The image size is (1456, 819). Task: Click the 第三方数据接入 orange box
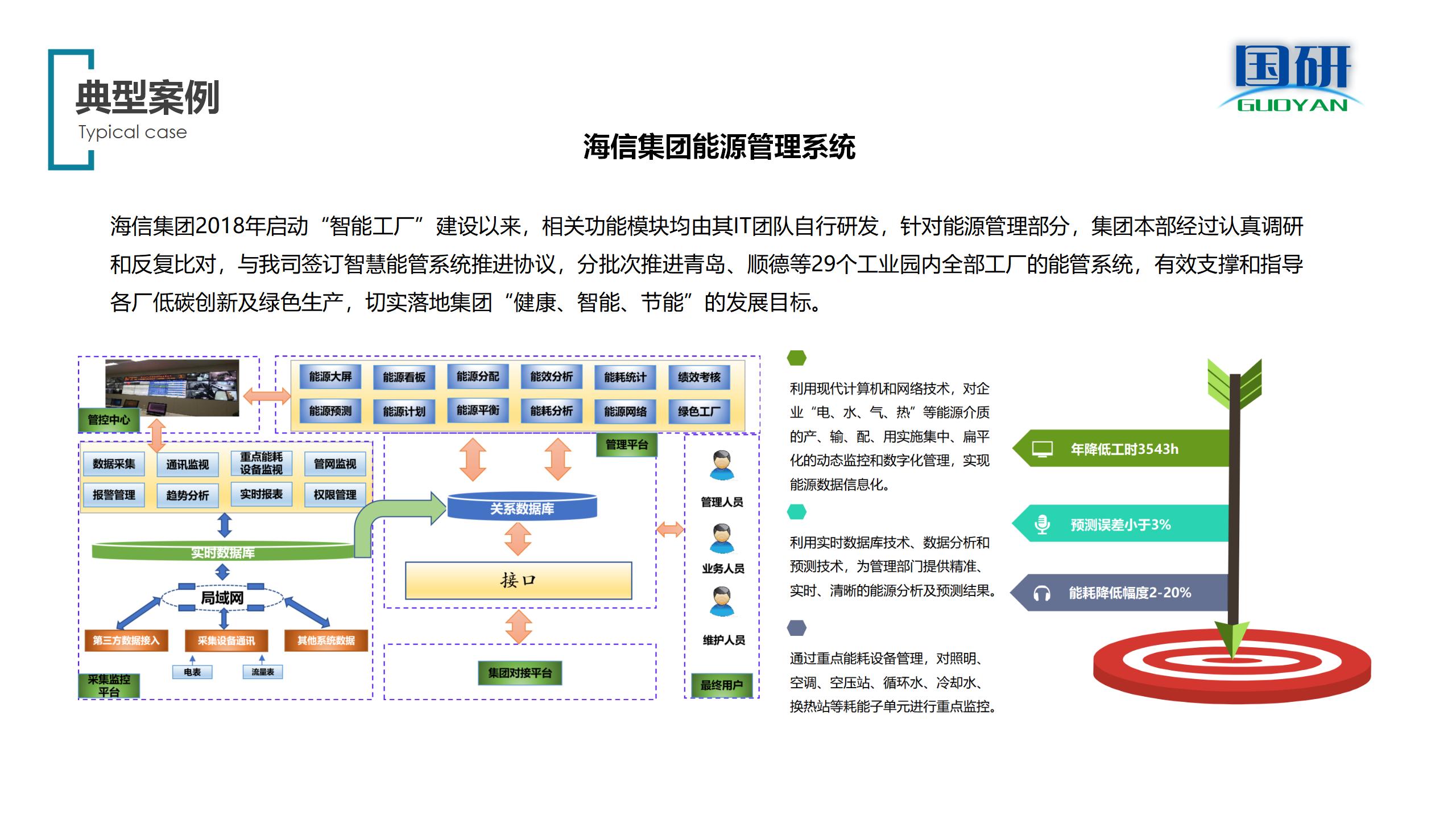click(126, 640)
